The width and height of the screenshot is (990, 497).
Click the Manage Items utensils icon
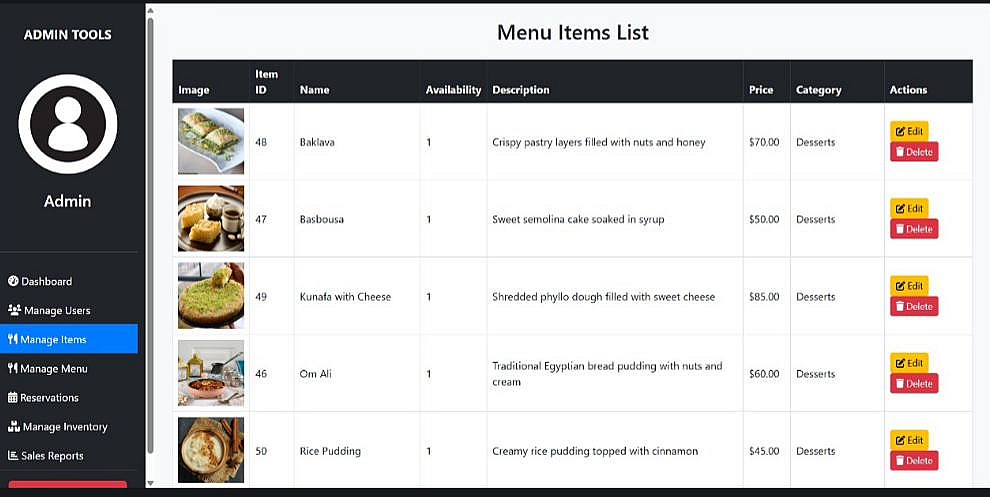(13, 339)
